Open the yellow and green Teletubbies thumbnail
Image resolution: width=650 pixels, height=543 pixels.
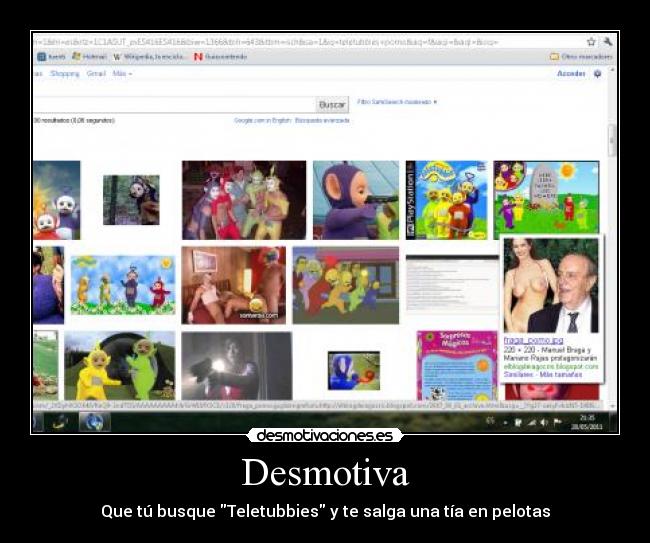point(119,366)
